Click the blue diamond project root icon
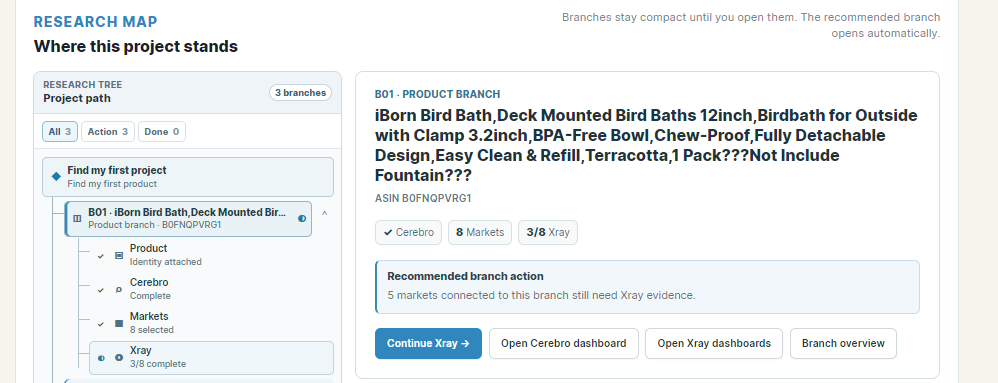998x383 pixels. point(56,177)
